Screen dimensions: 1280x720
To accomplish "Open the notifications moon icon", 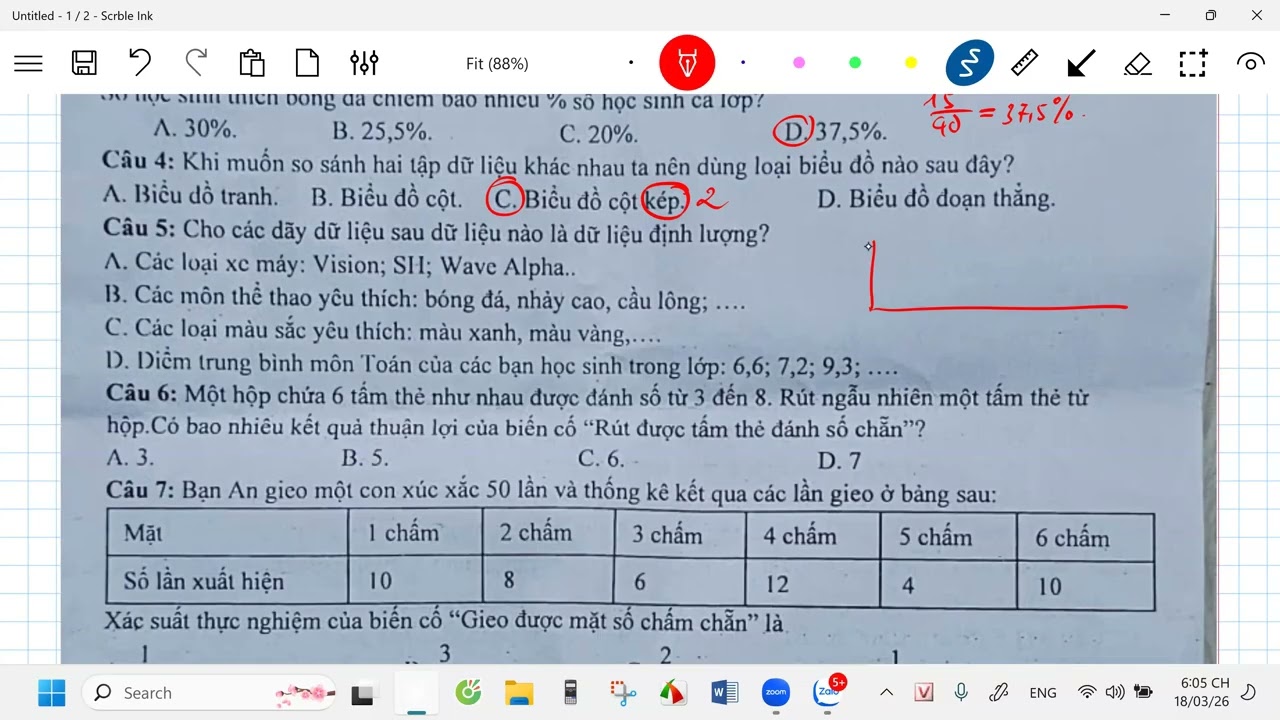I will pyautogui.click(x=1249, y=692).
